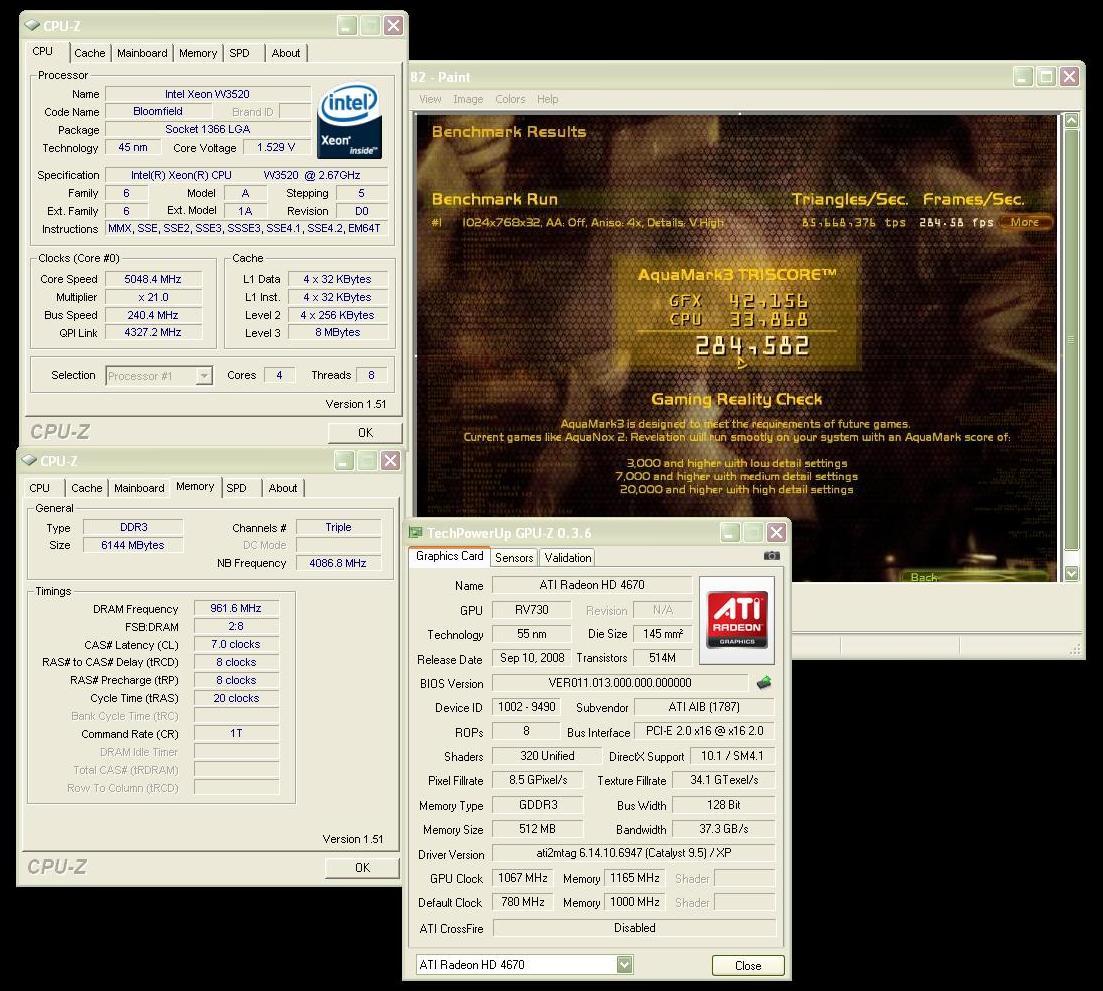This screenshot has height=991, width=1103.
Task: Open About tab in lower CPU-Z window
Action: 283,487
